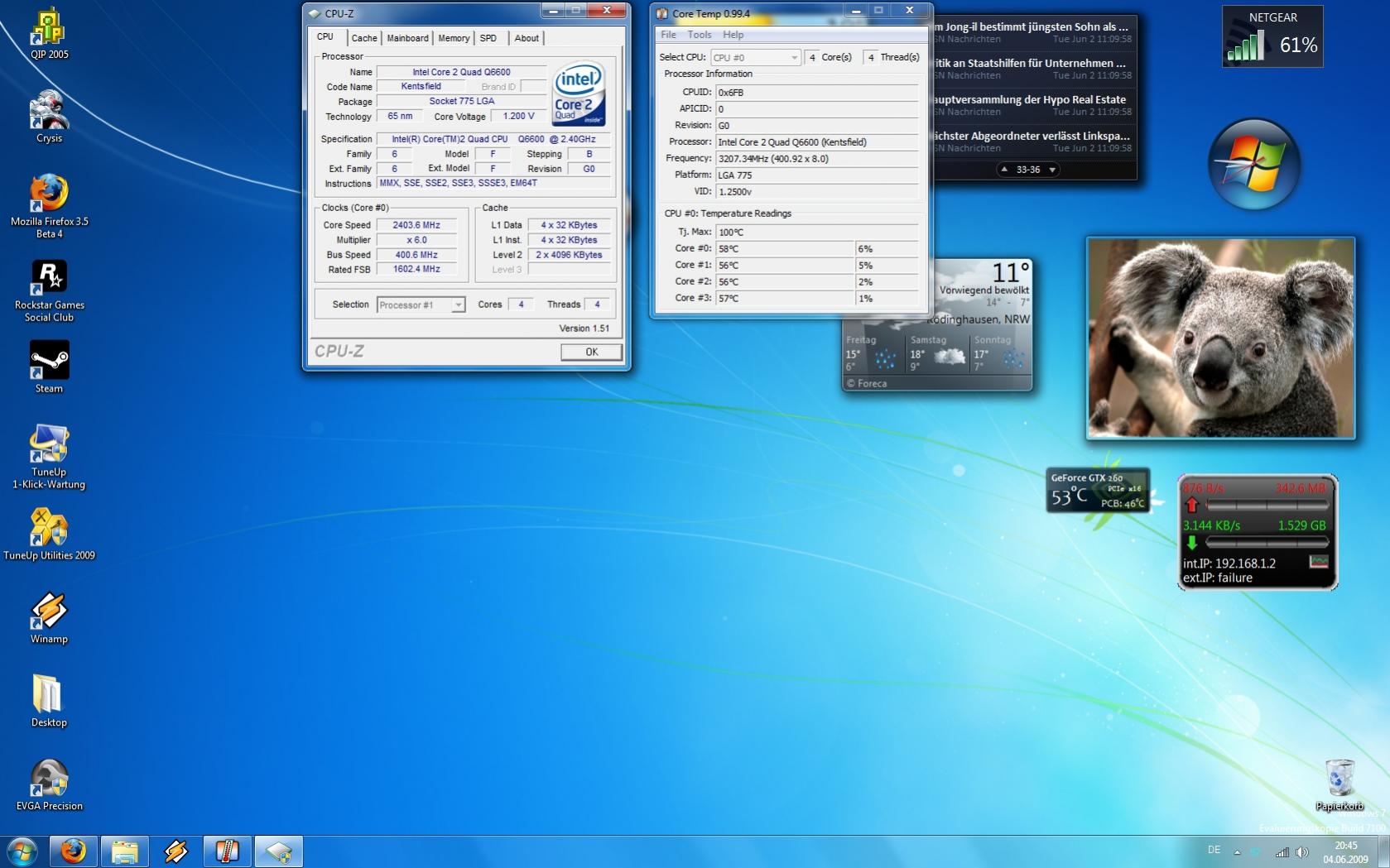
Task: Click the Windows Start orb
Action: (x=22, y=851)
